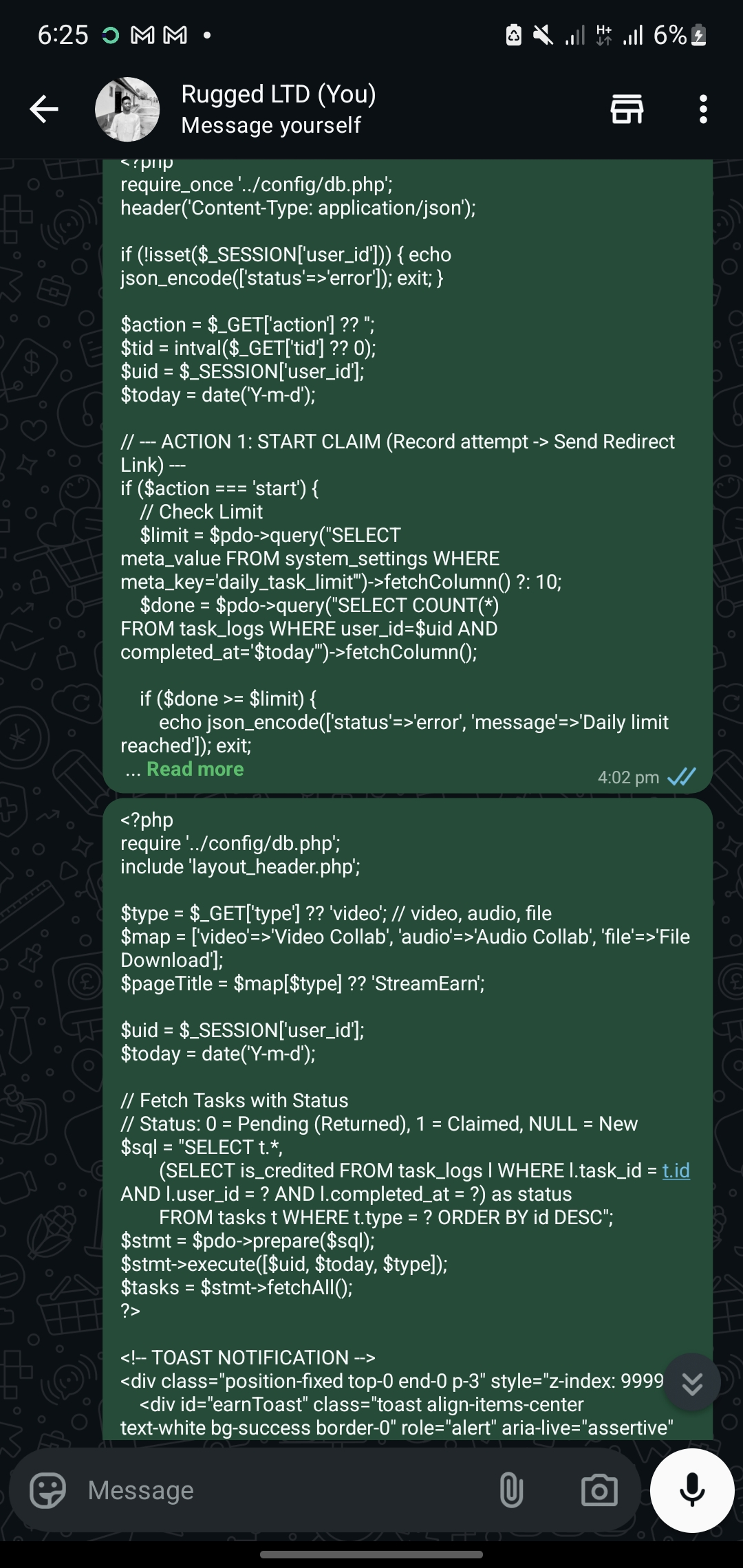Screen dimensions: 743x1568
Task: Tap the Rugged LTD (You) chat title
Action: pyautogui.click(x=278, y=94)
